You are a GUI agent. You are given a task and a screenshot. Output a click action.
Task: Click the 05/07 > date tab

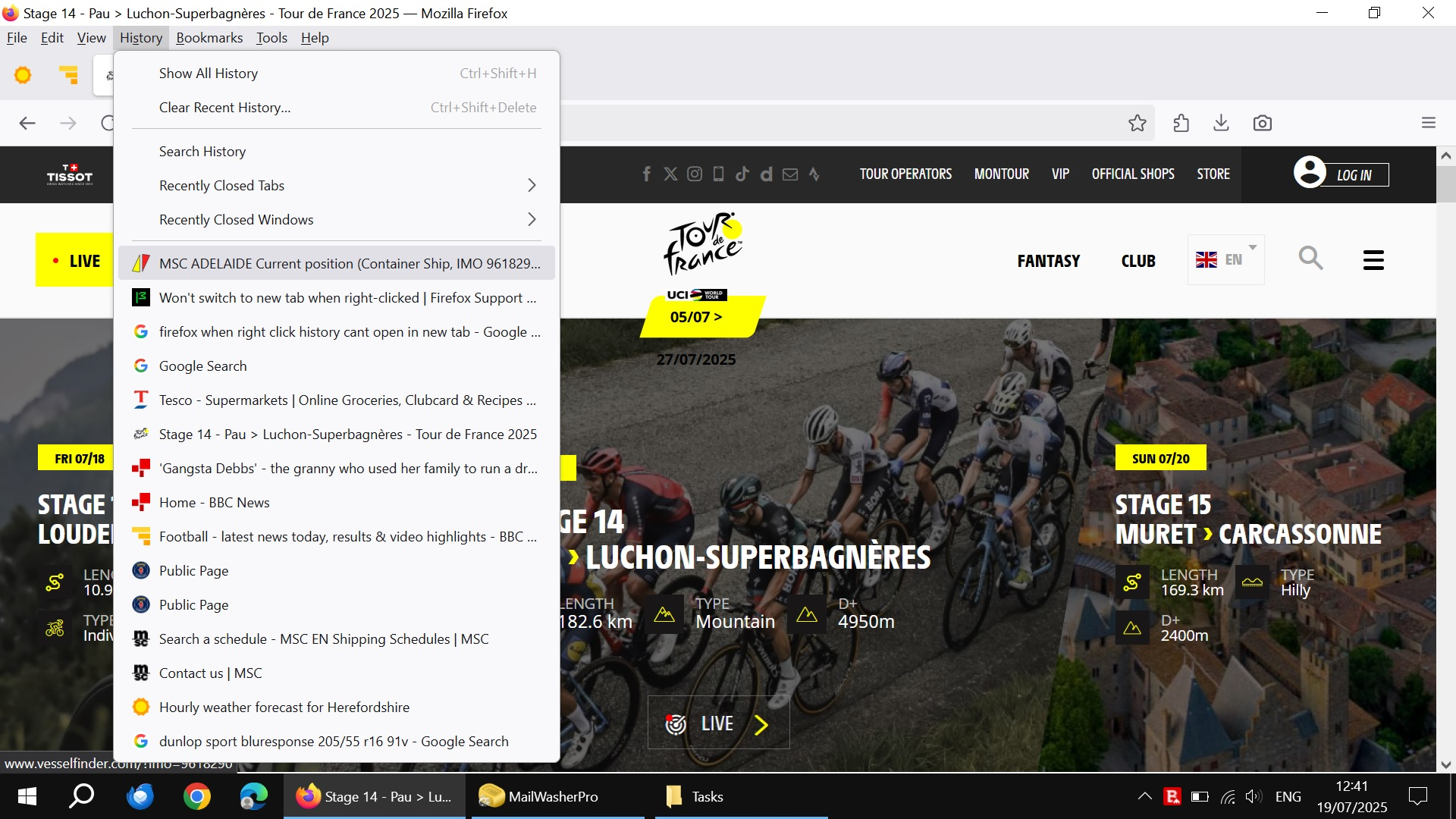[702, 317]
